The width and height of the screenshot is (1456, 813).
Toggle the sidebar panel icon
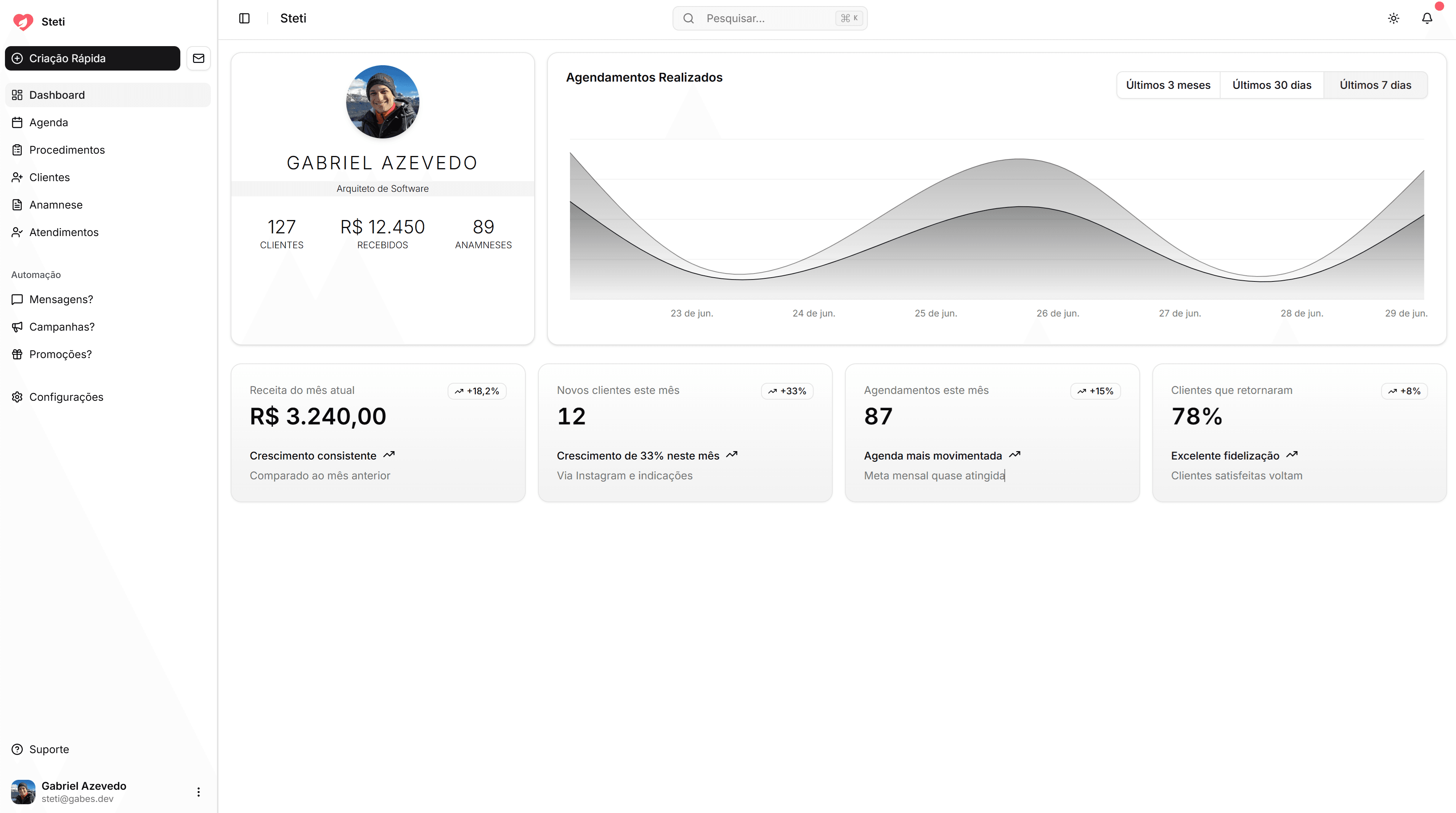click(244, 18)
